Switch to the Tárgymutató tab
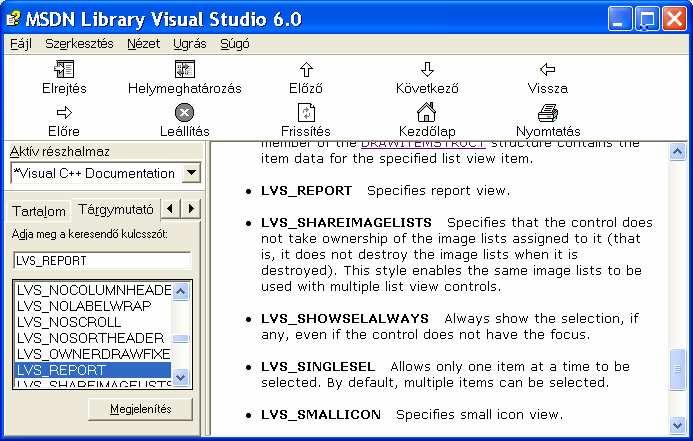 [116, 209]
